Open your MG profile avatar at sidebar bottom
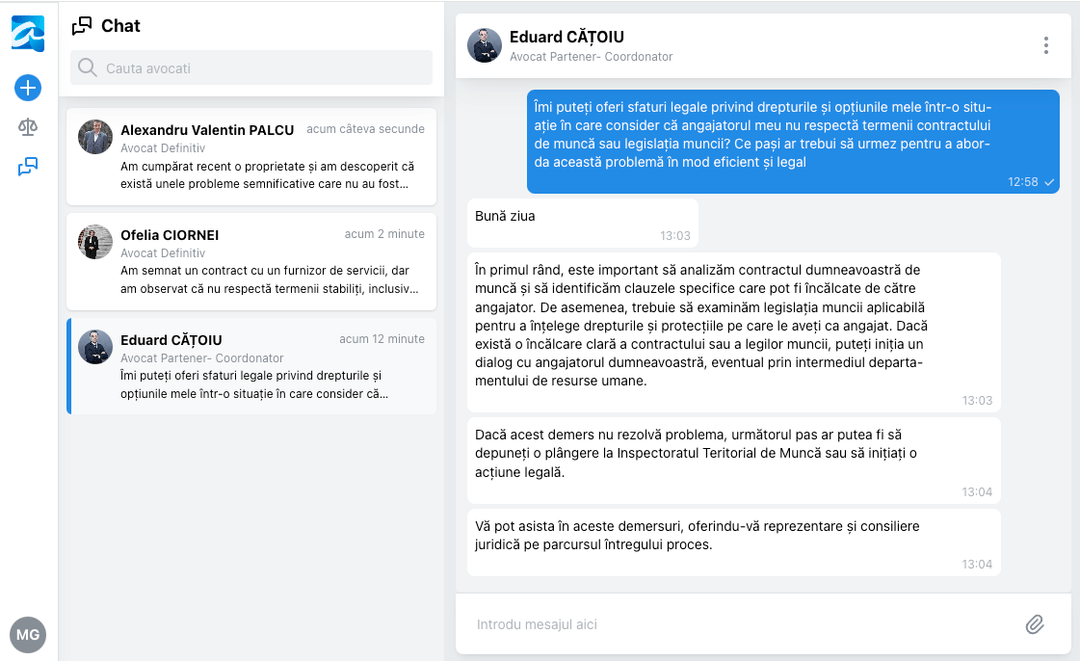The height and width of the screenshot is (661, 1080). point(28,634)
